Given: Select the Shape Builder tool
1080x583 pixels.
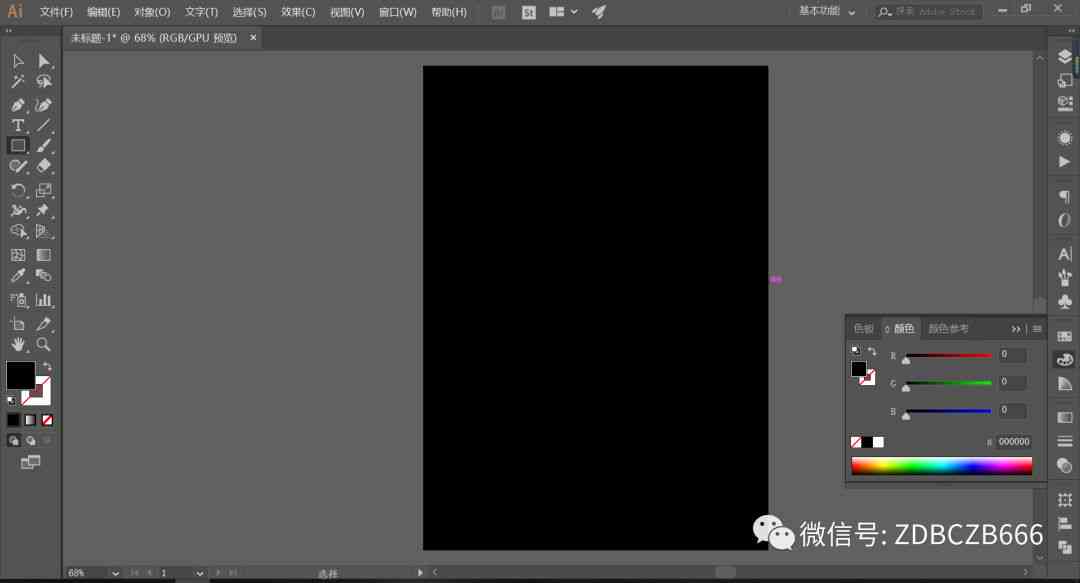Looking at the screenshot, I should click(x=18, y=231).
